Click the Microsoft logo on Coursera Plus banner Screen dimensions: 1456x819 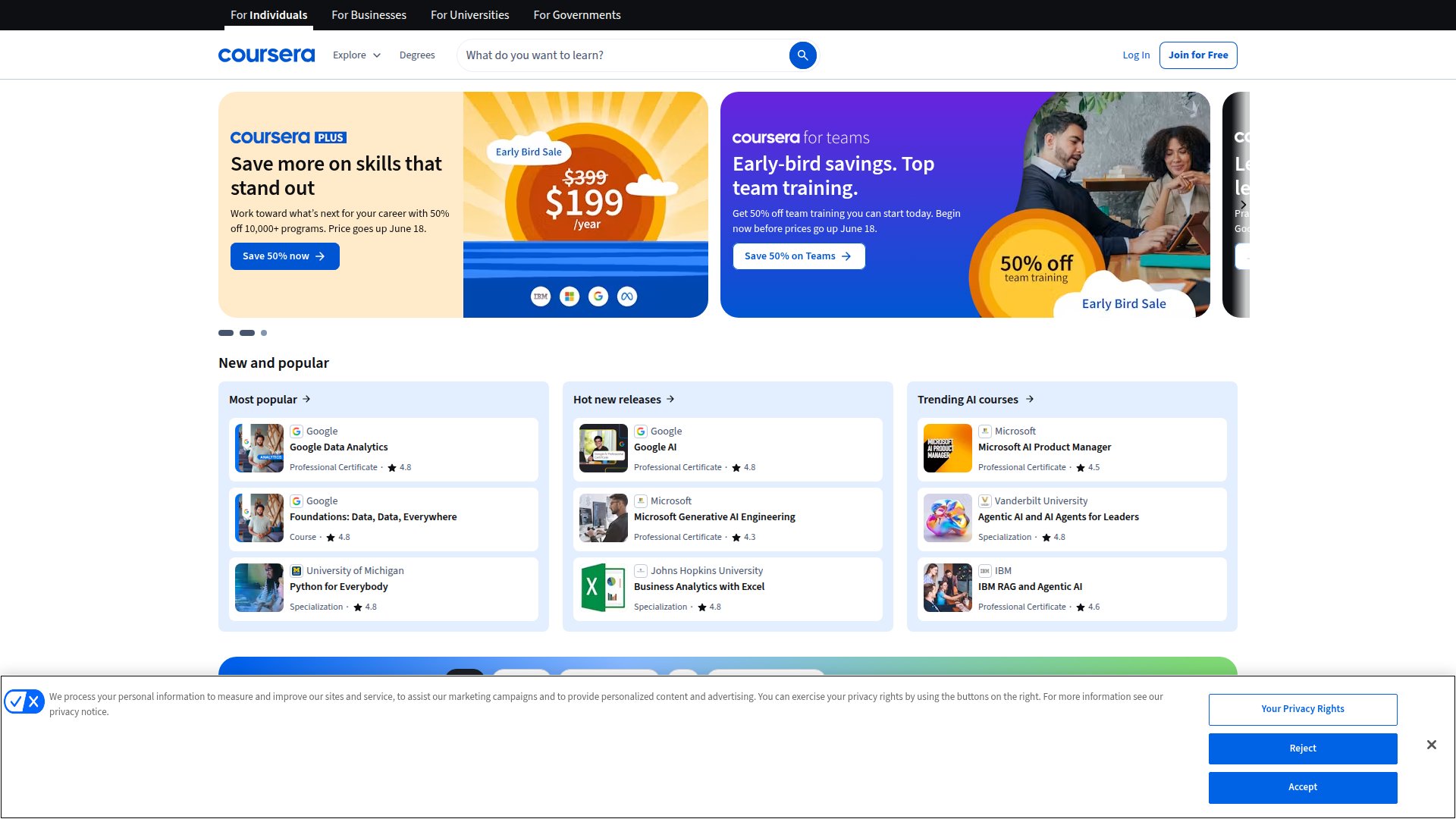point(570,297)
